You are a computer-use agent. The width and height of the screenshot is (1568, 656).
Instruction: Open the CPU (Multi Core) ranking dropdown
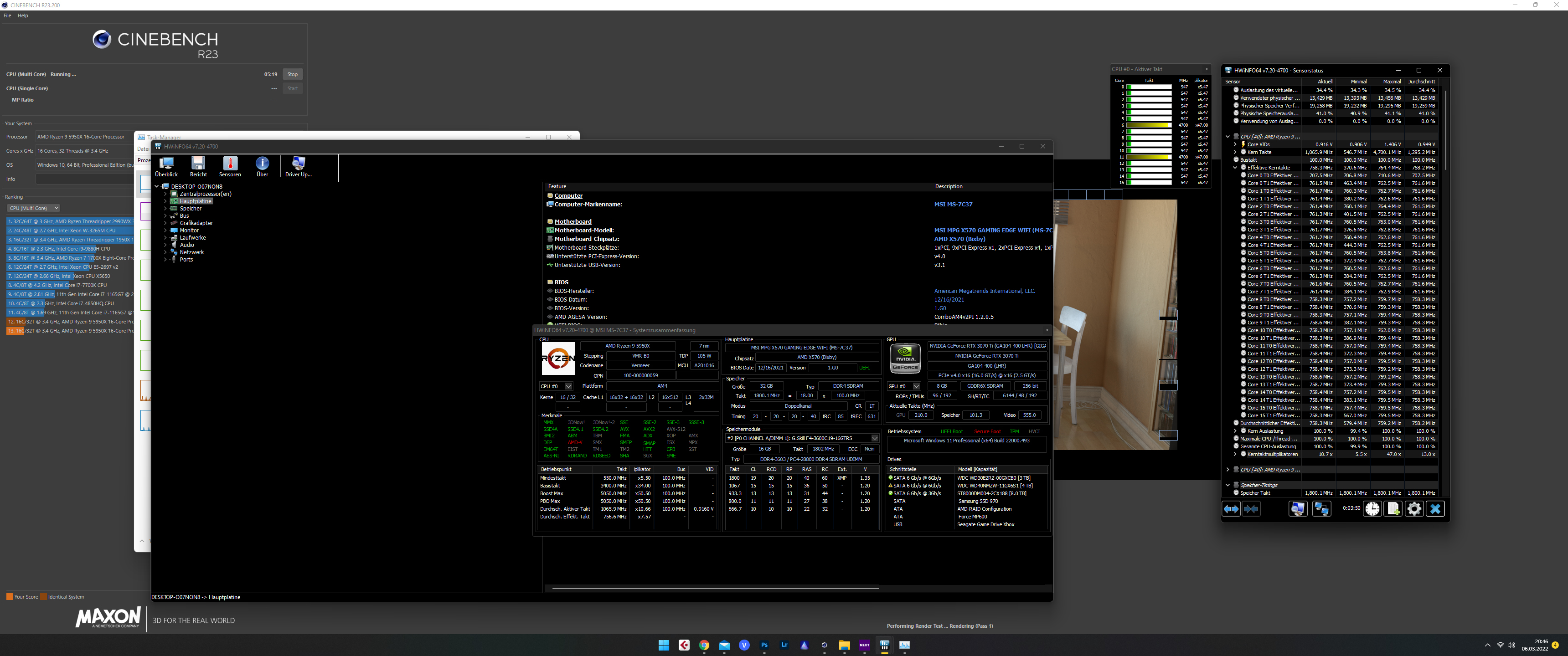[33, 208]
